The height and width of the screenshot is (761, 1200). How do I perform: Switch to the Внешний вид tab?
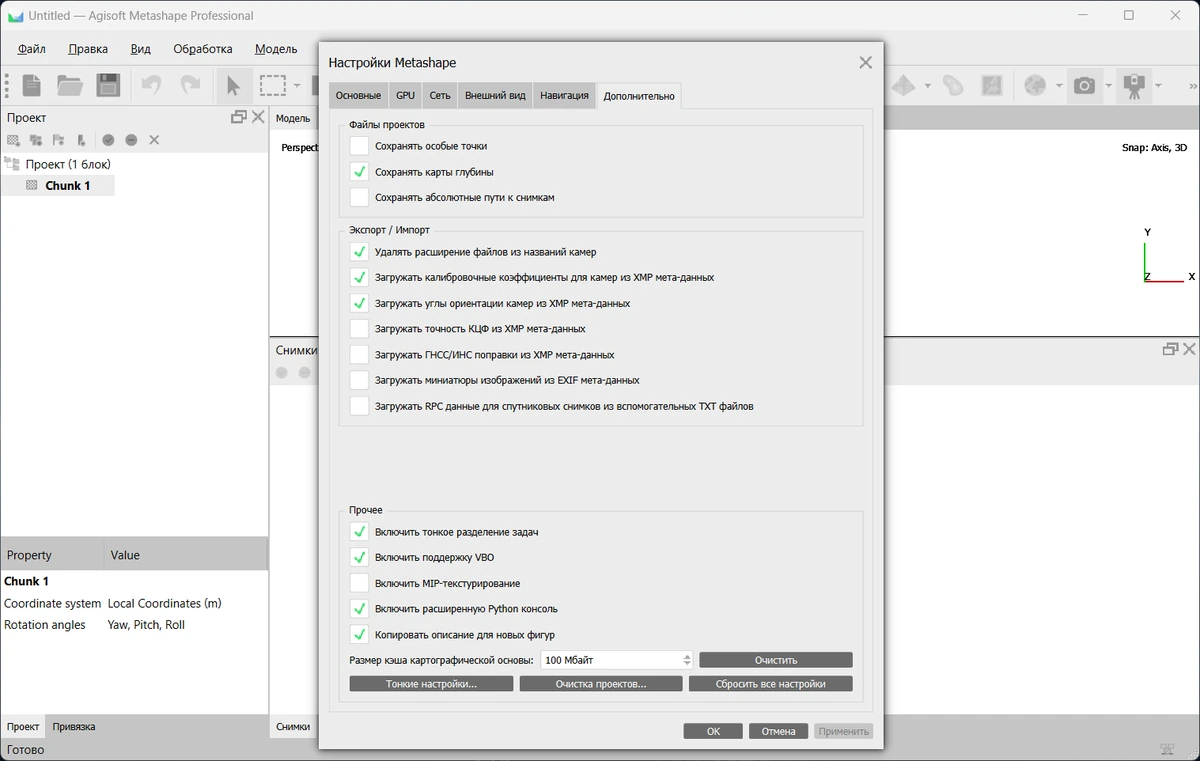pyautogui.click(x=495, y=96)
